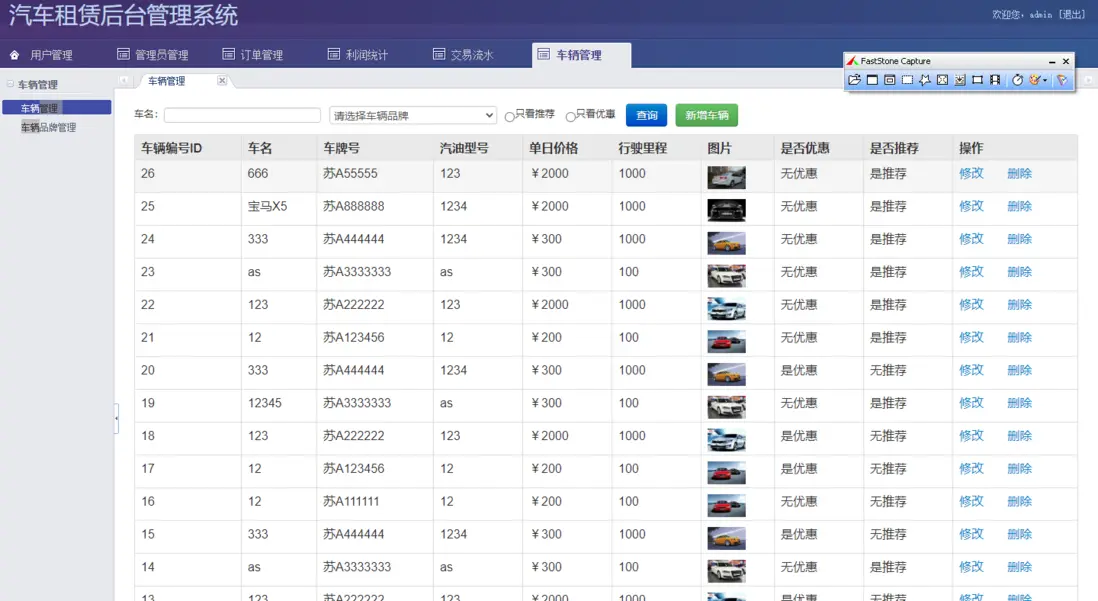
Task: Open the FastStone settings dropdown arrow
Action: tap(1044, 80)
